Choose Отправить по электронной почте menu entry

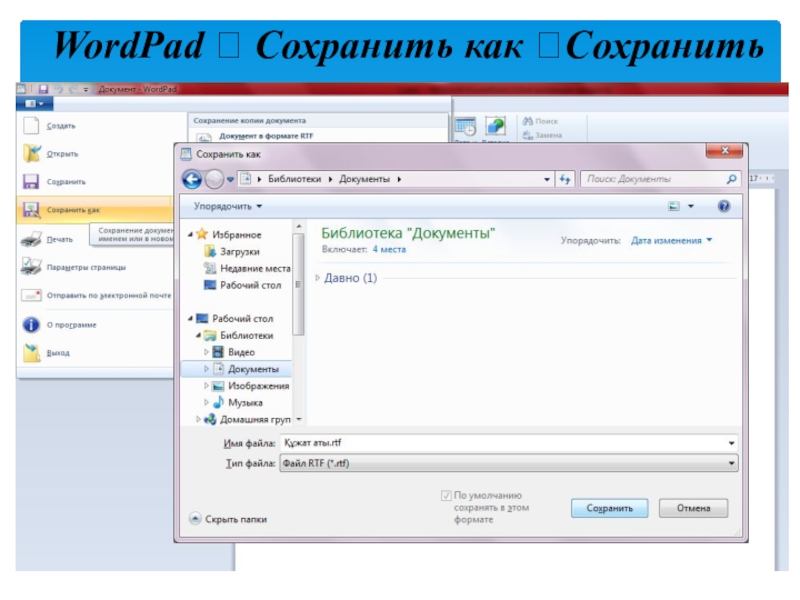coord(97,295)
